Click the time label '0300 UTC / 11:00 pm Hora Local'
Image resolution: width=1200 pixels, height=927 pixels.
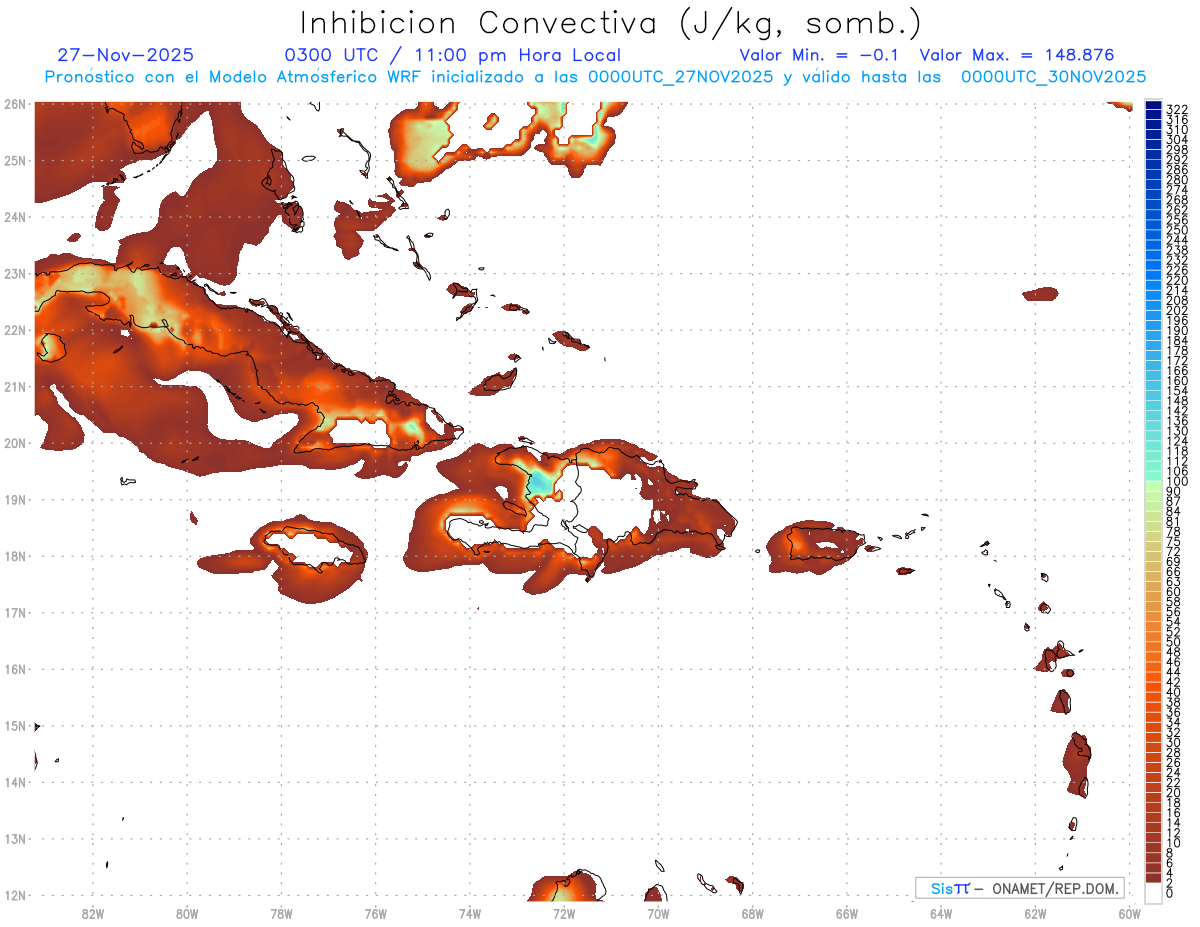pos(453,55)
